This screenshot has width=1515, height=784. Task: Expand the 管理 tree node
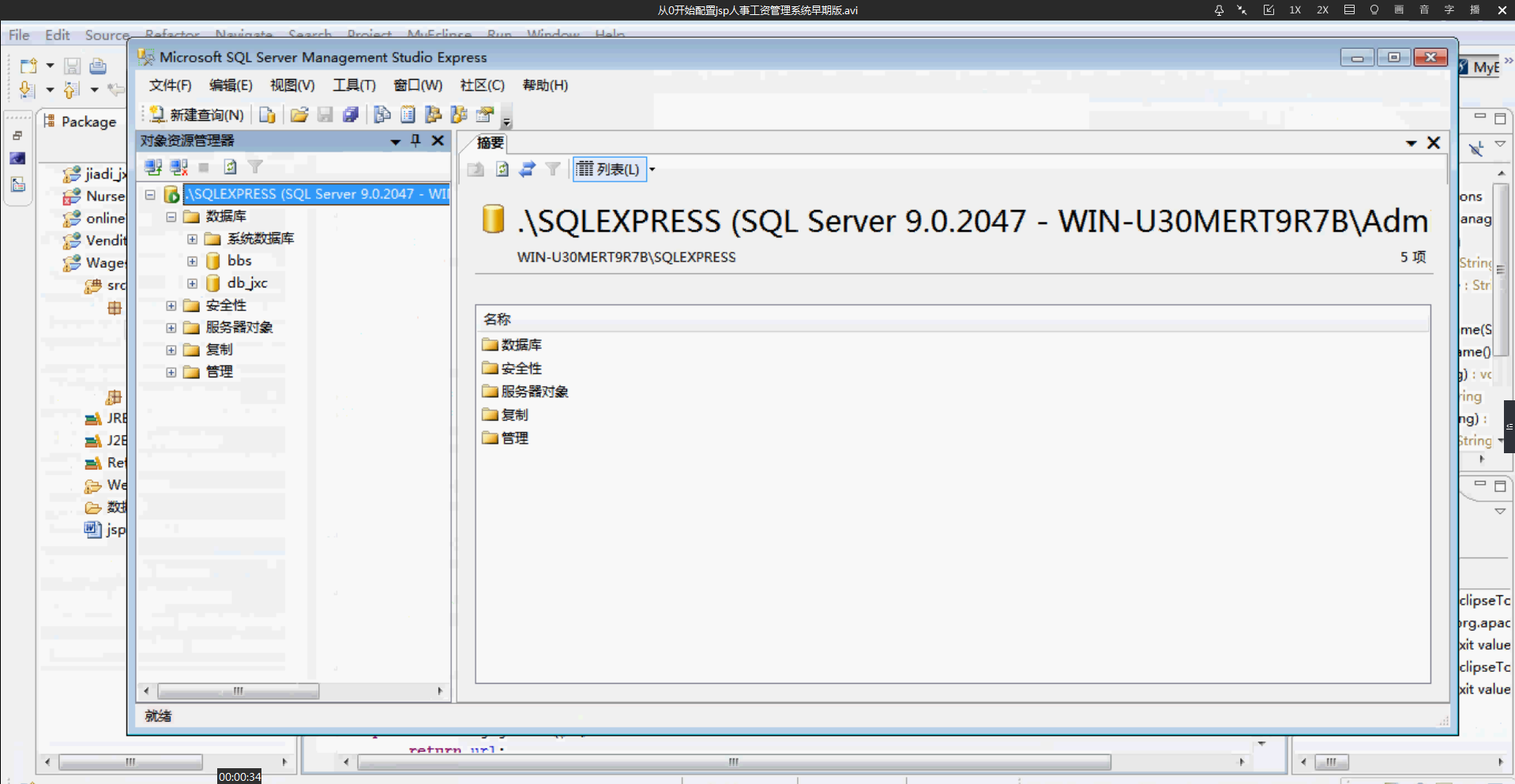click(171, 372)
